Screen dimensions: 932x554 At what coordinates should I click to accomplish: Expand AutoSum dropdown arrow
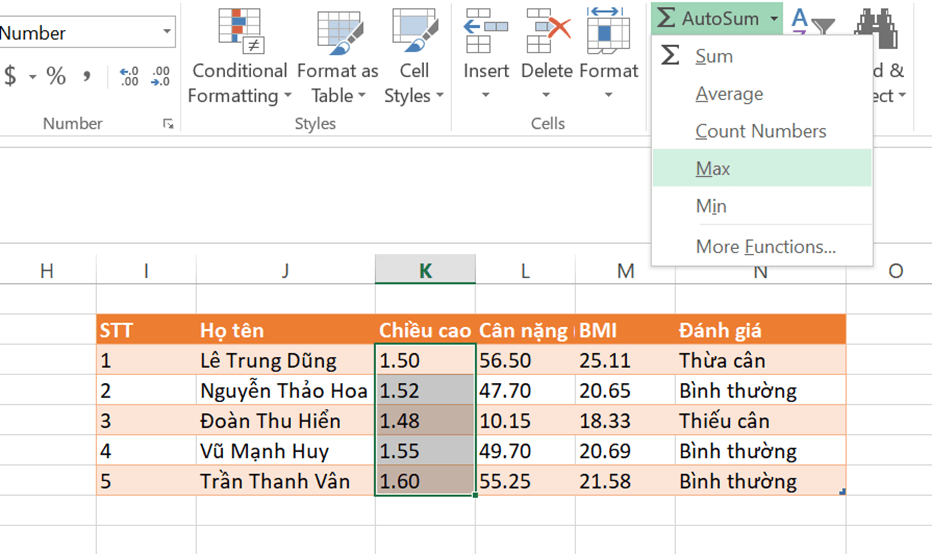(x=774, y=18)
